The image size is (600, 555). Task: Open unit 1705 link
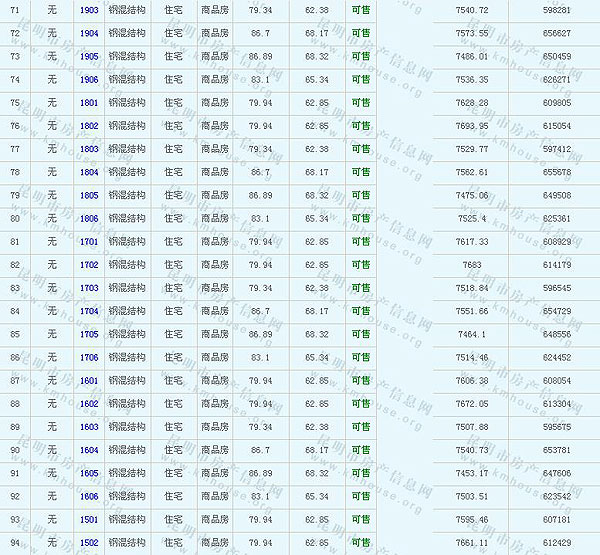point(89,334)
